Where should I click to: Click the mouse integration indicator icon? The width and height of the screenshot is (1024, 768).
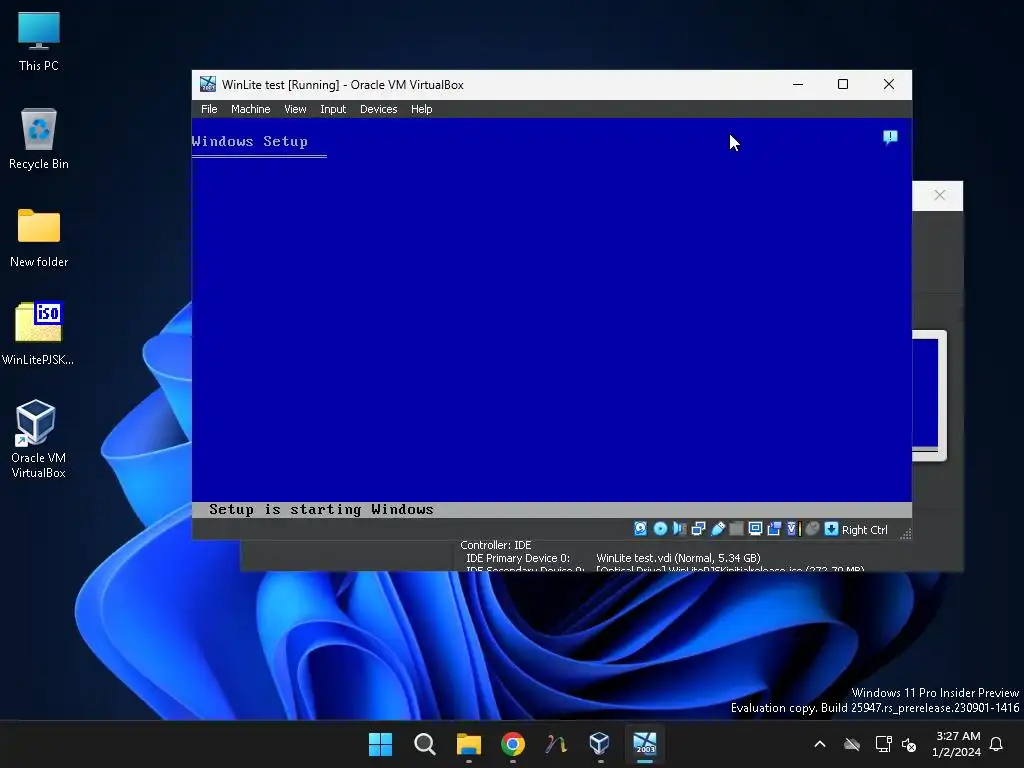coord(812,529)
